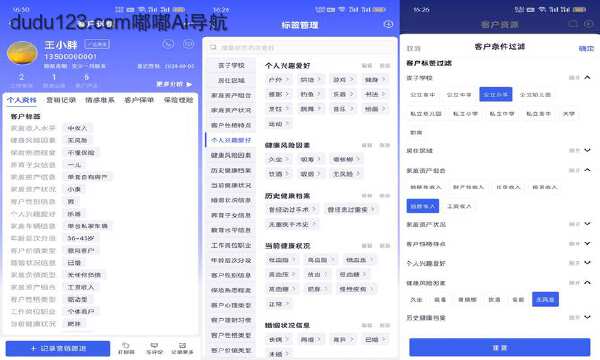Image resolution: width=600 pixels, height=360 pixels.
Task: Collapse the 亲子学校 filter section
Action: (587, 78)
